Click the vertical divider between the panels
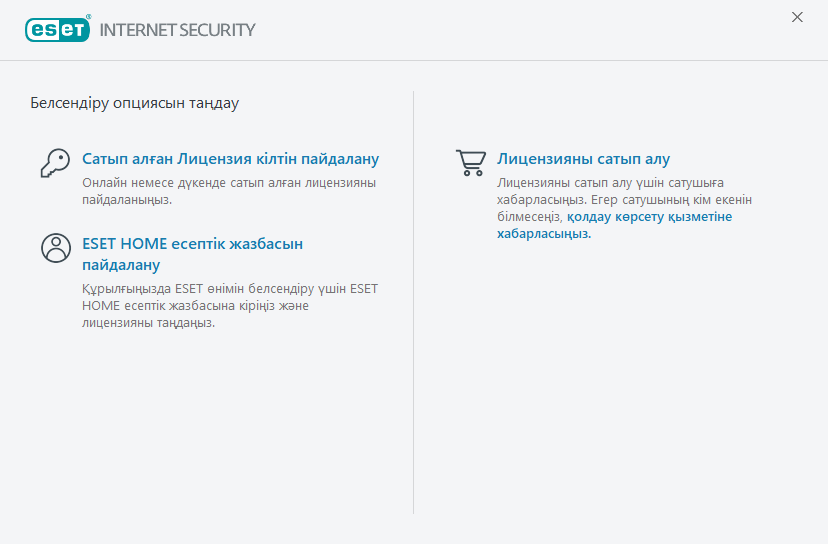This screenshot has height=544, width=828. click(x=413, y=300)
